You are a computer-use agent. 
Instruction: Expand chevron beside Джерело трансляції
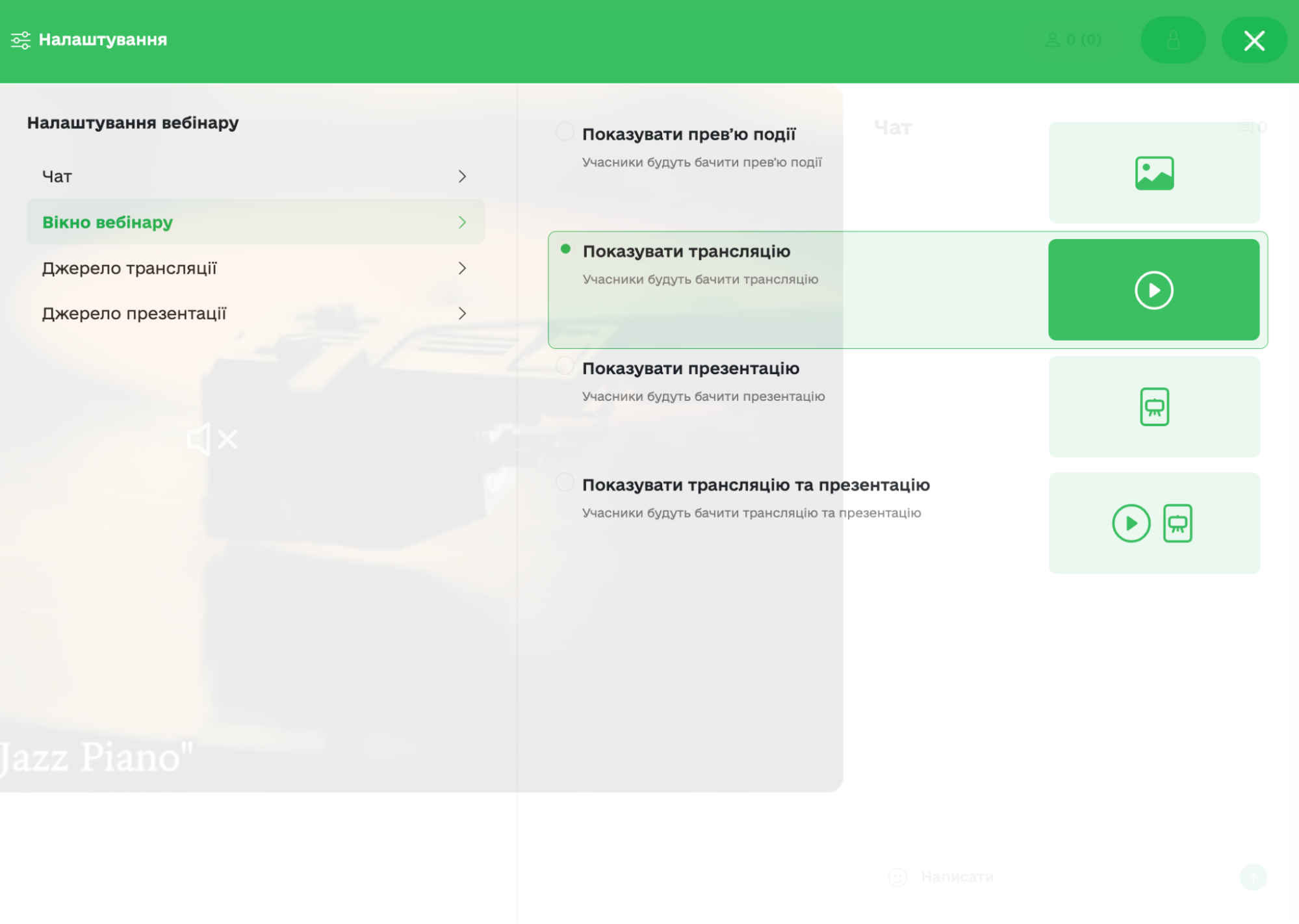click(462, 268)
